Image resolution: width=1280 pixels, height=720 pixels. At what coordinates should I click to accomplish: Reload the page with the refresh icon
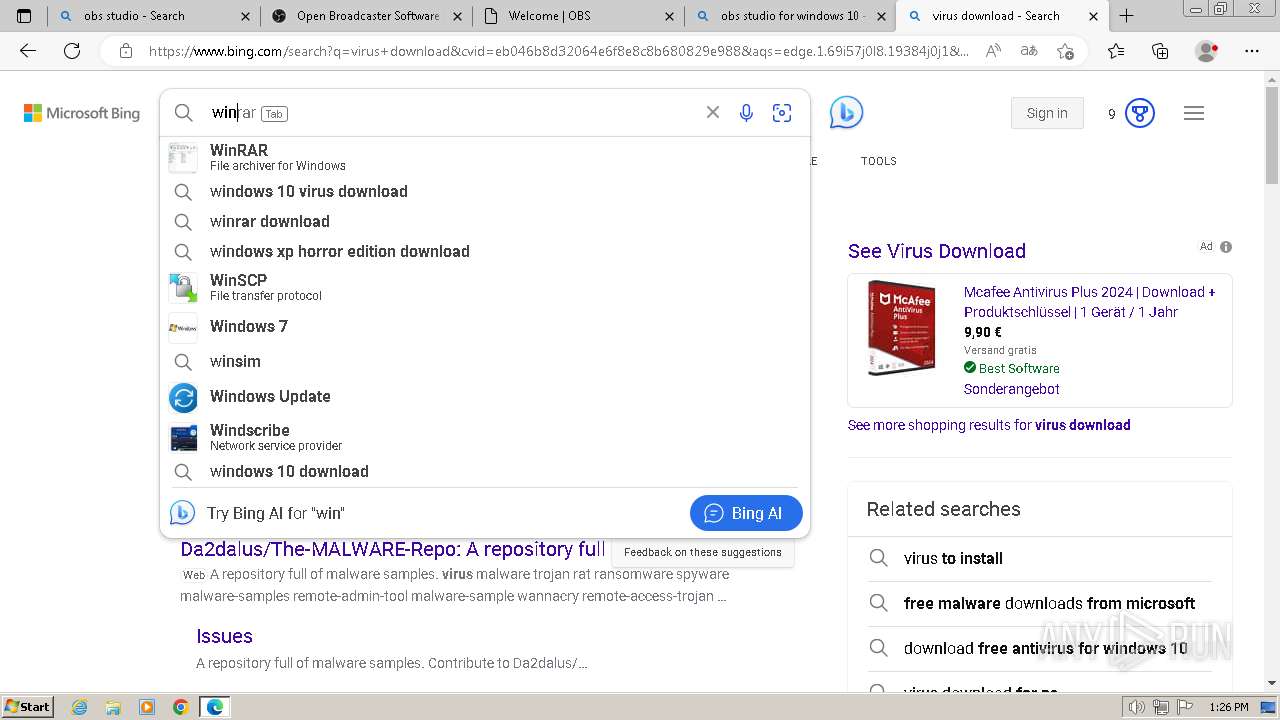(72, 51)
